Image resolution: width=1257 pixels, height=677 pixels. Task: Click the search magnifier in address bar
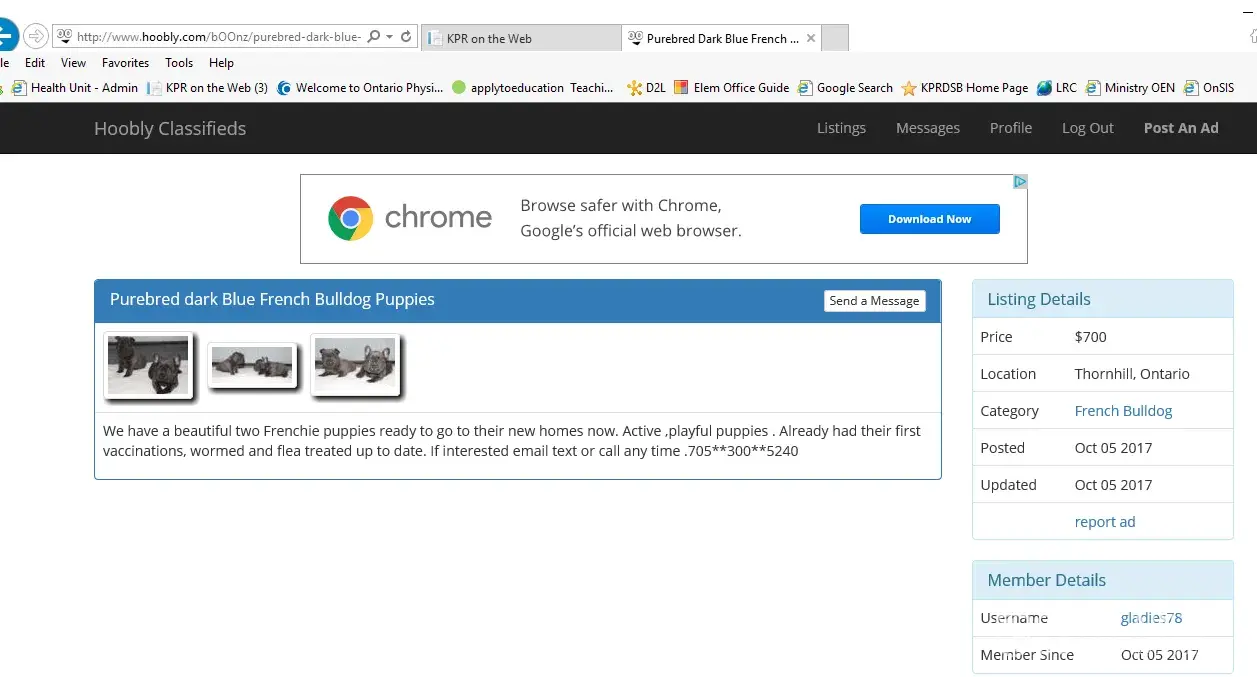click(x=373, y=37)
